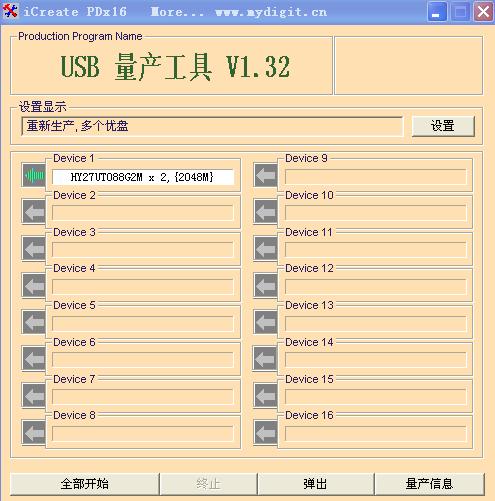Click the 设置显示 group label
The width and height of the screenshot is (495, 501).
43,107
